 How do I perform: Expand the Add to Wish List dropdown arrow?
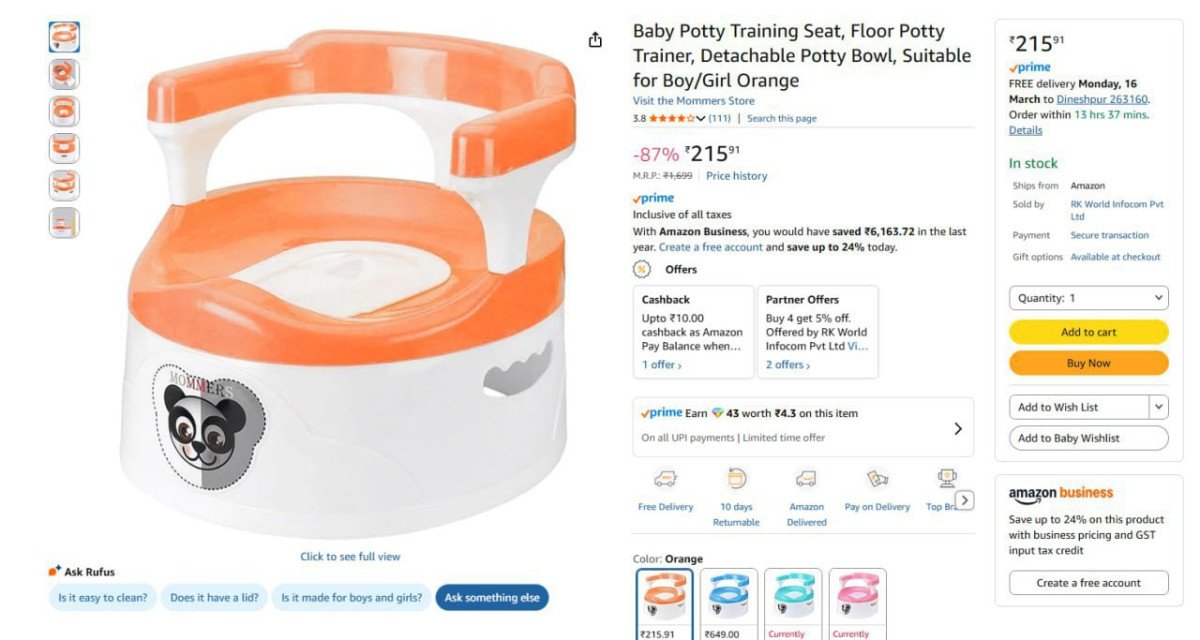[x=1158, y=407]
